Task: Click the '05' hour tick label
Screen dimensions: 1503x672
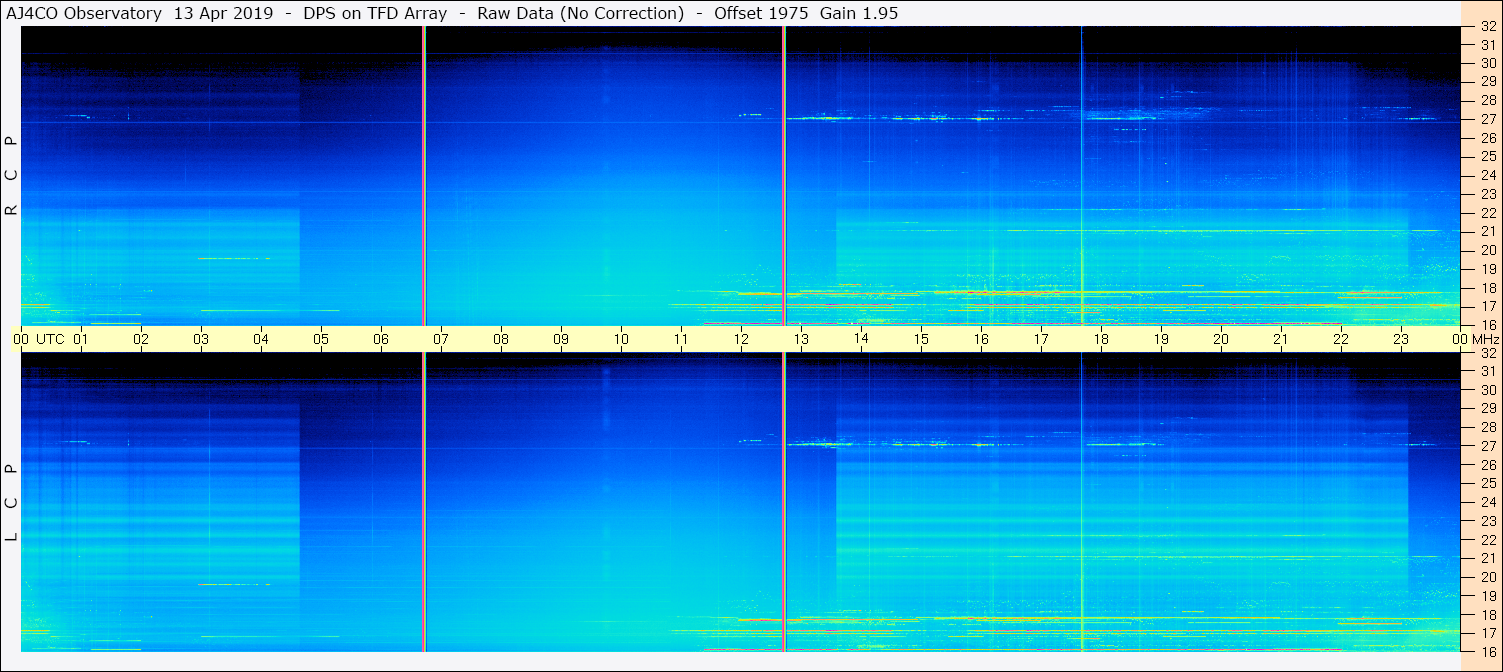Action: [321, 339]
